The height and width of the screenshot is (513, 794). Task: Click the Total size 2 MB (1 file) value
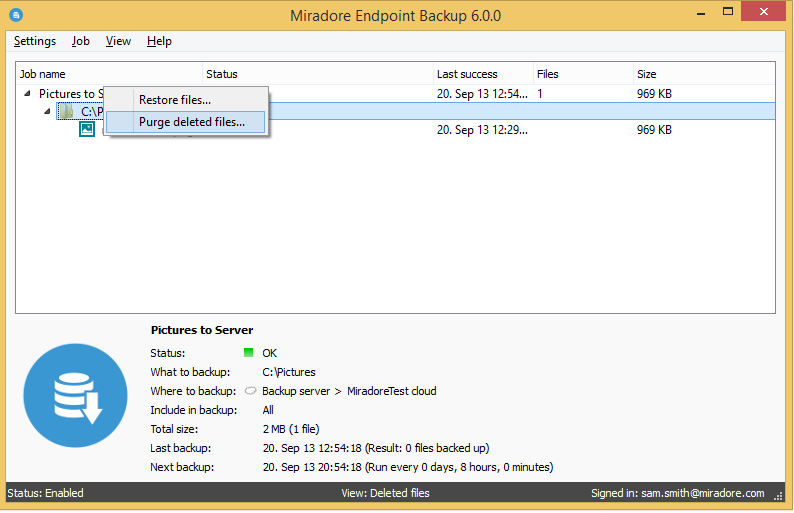click(291, 429)
